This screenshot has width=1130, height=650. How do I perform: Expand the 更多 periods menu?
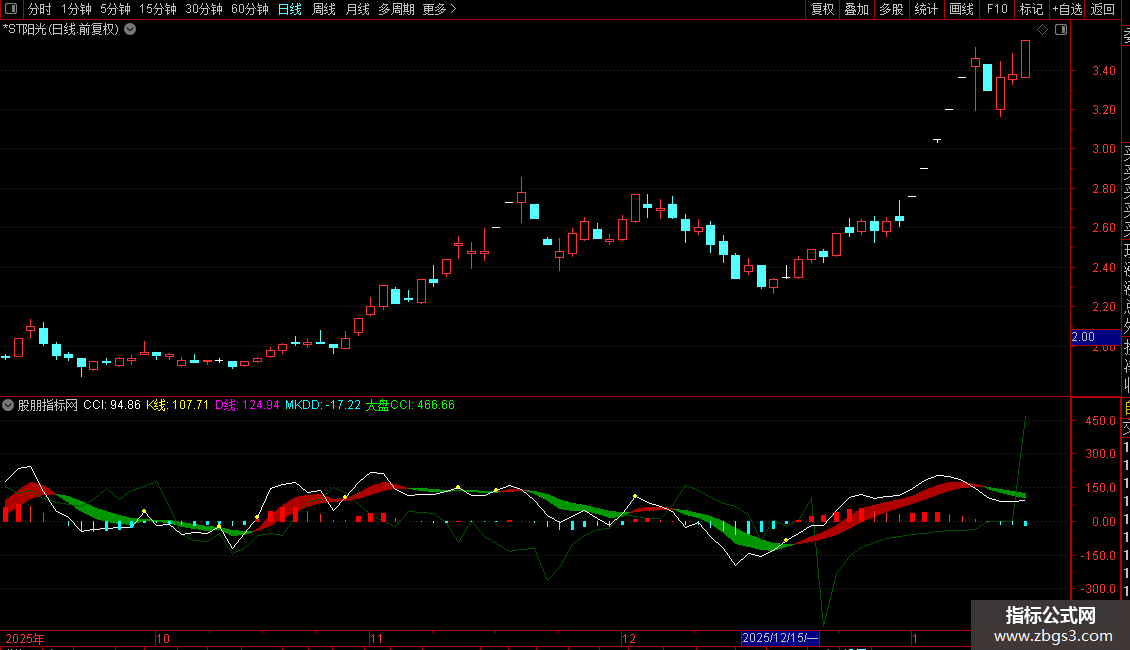tap(439, 9)
